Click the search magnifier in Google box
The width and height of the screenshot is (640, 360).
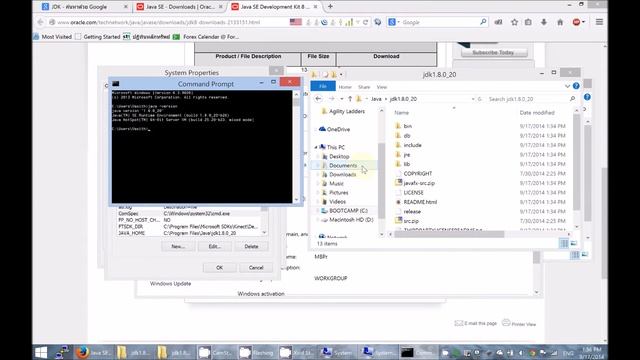483,22
